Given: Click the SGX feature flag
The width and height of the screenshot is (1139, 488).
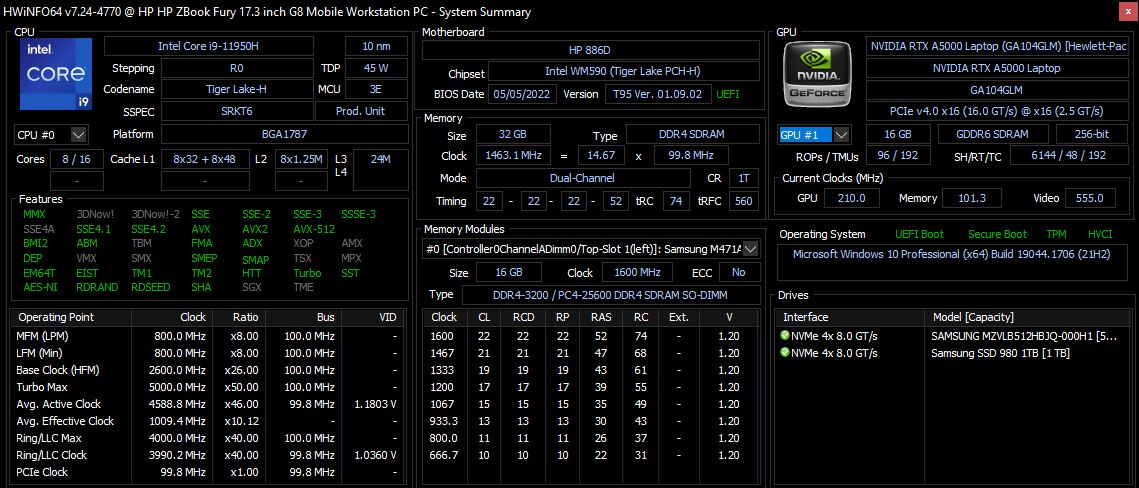Looking at the screenshot, I should [x=252, y=287].
